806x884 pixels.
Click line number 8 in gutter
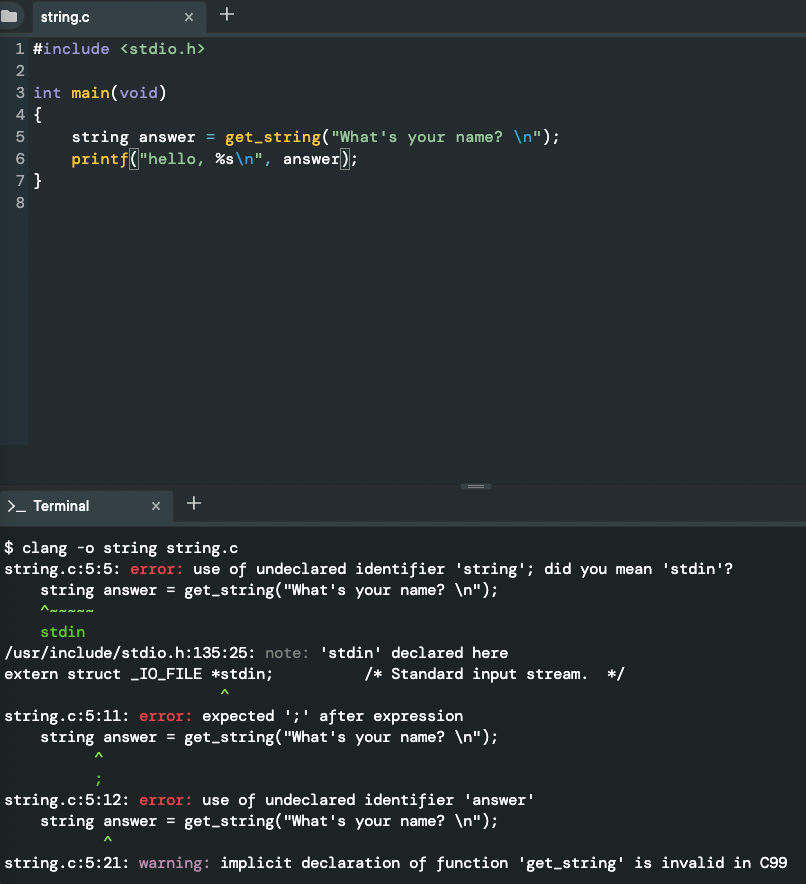click(x=20, y=203)
